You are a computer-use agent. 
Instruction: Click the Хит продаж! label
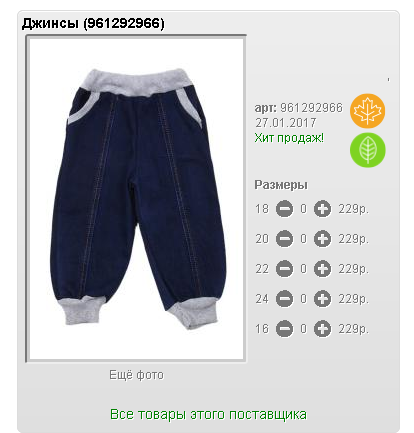289,138
